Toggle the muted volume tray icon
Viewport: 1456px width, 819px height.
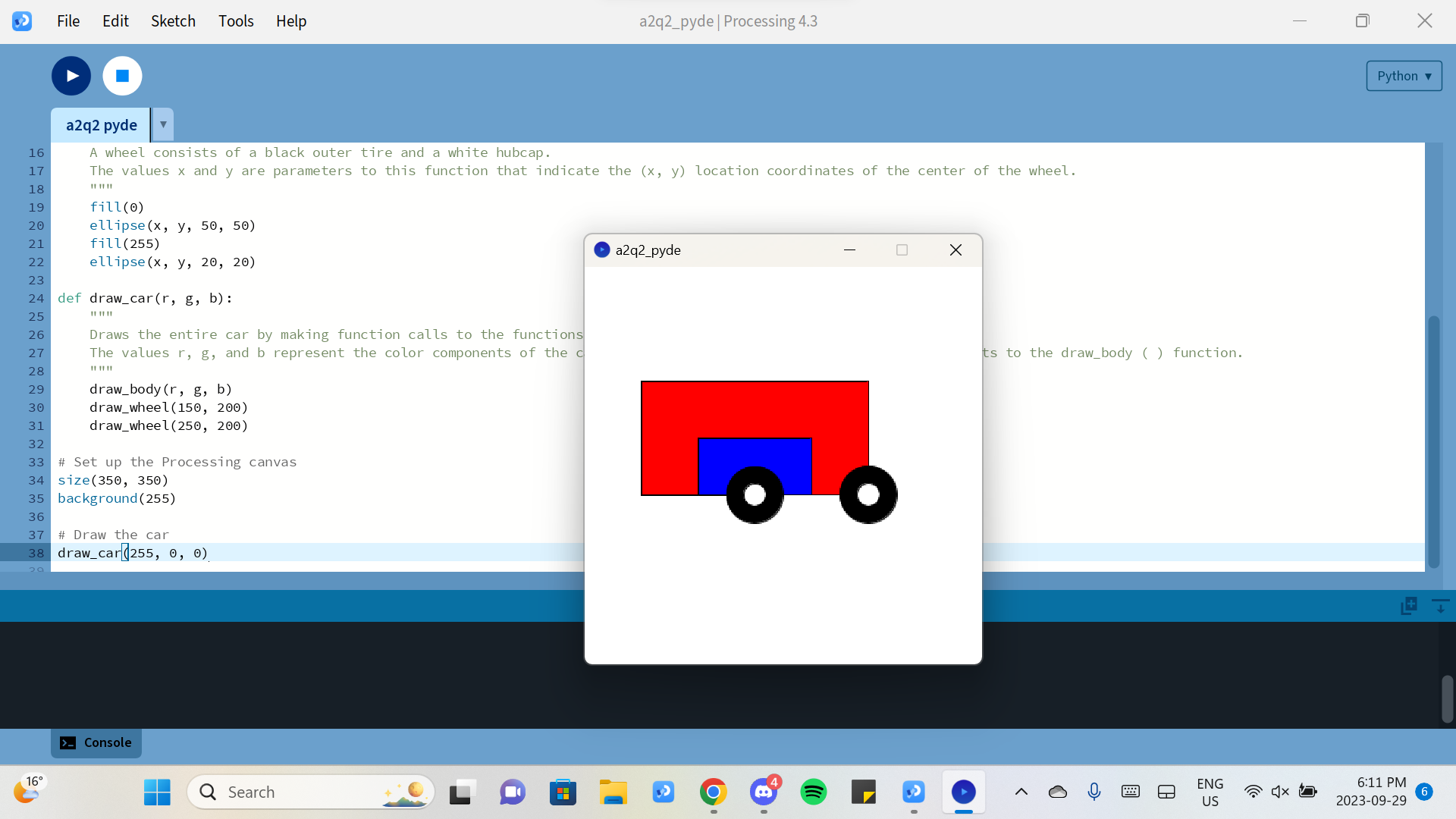[x=1280, y=792]
